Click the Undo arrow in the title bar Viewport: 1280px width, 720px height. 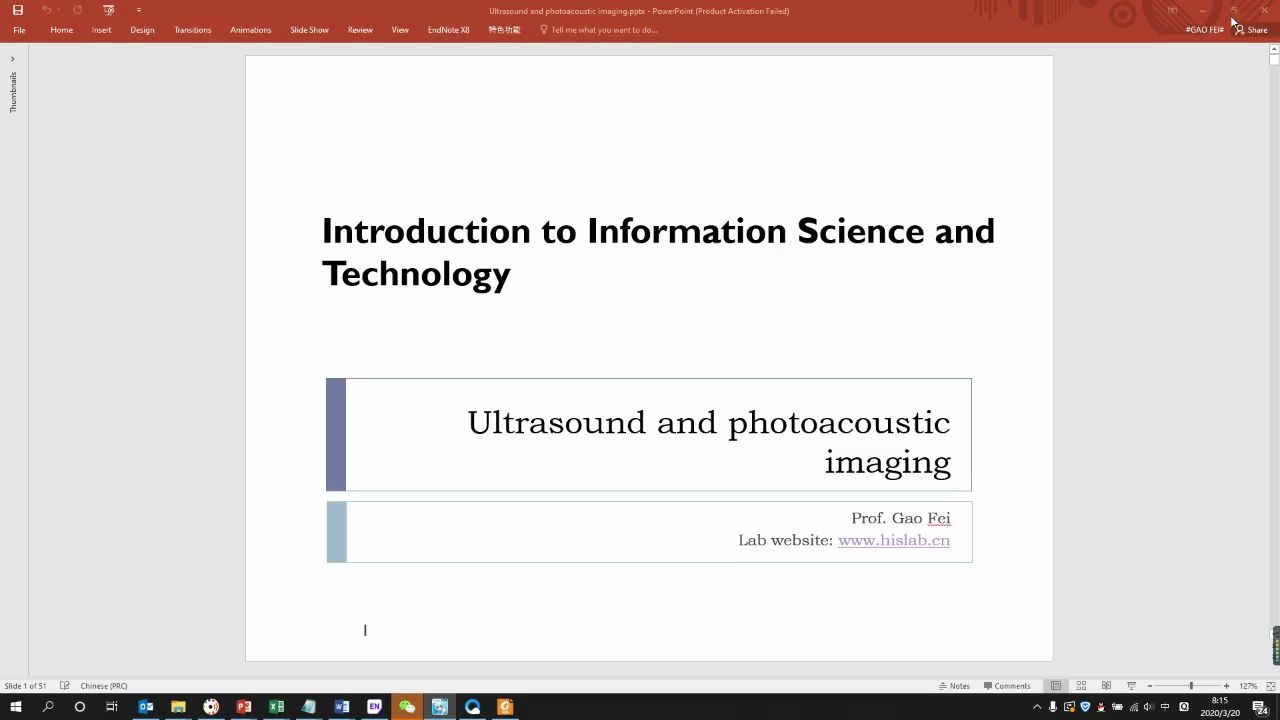[x=45, y=10]
